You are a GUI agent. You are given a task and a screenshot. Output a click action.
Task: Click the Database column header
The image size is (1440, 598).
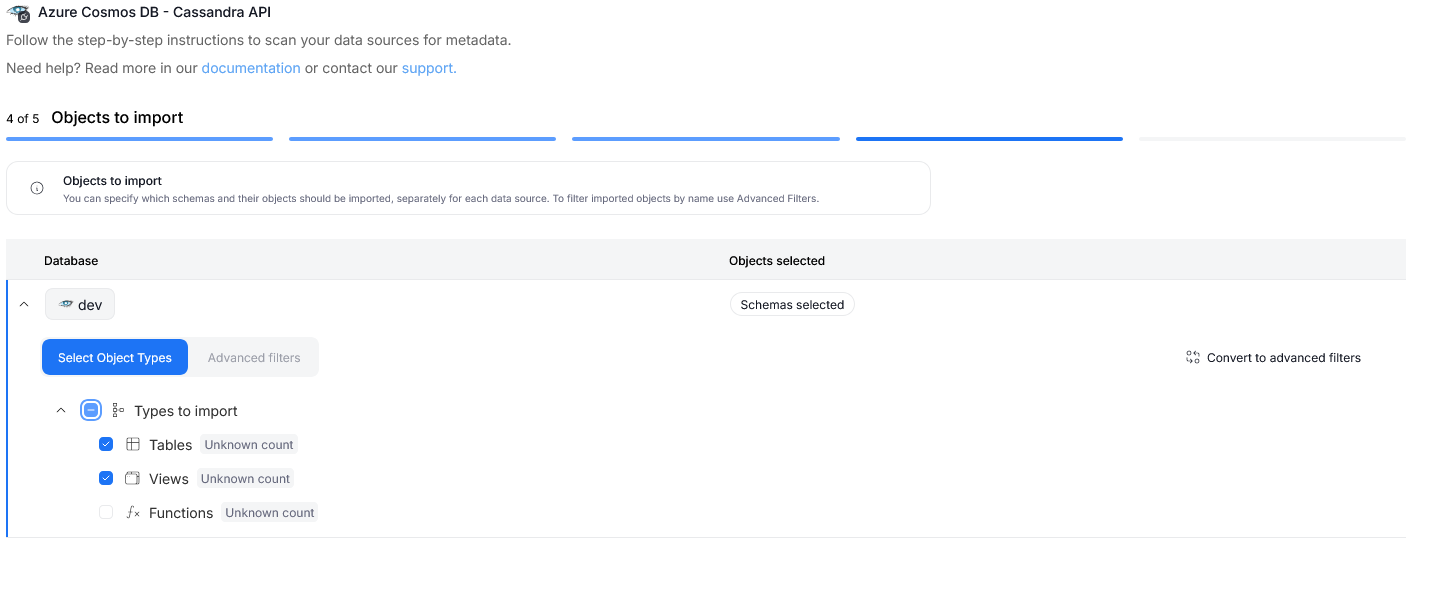pyautogui.click(x=71, y=260)
